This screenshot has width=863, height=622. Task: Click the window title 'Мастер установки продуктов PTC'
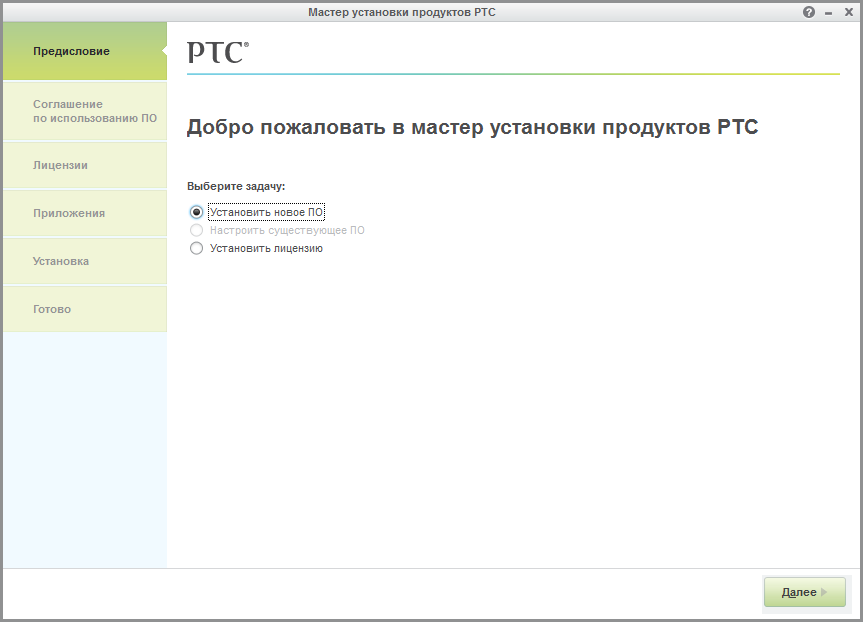(x=402, y=12)
